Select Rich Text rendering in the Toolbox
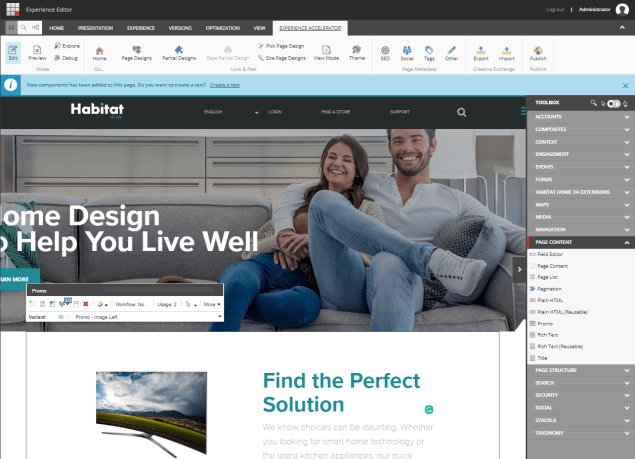 [x=546, y=337]
